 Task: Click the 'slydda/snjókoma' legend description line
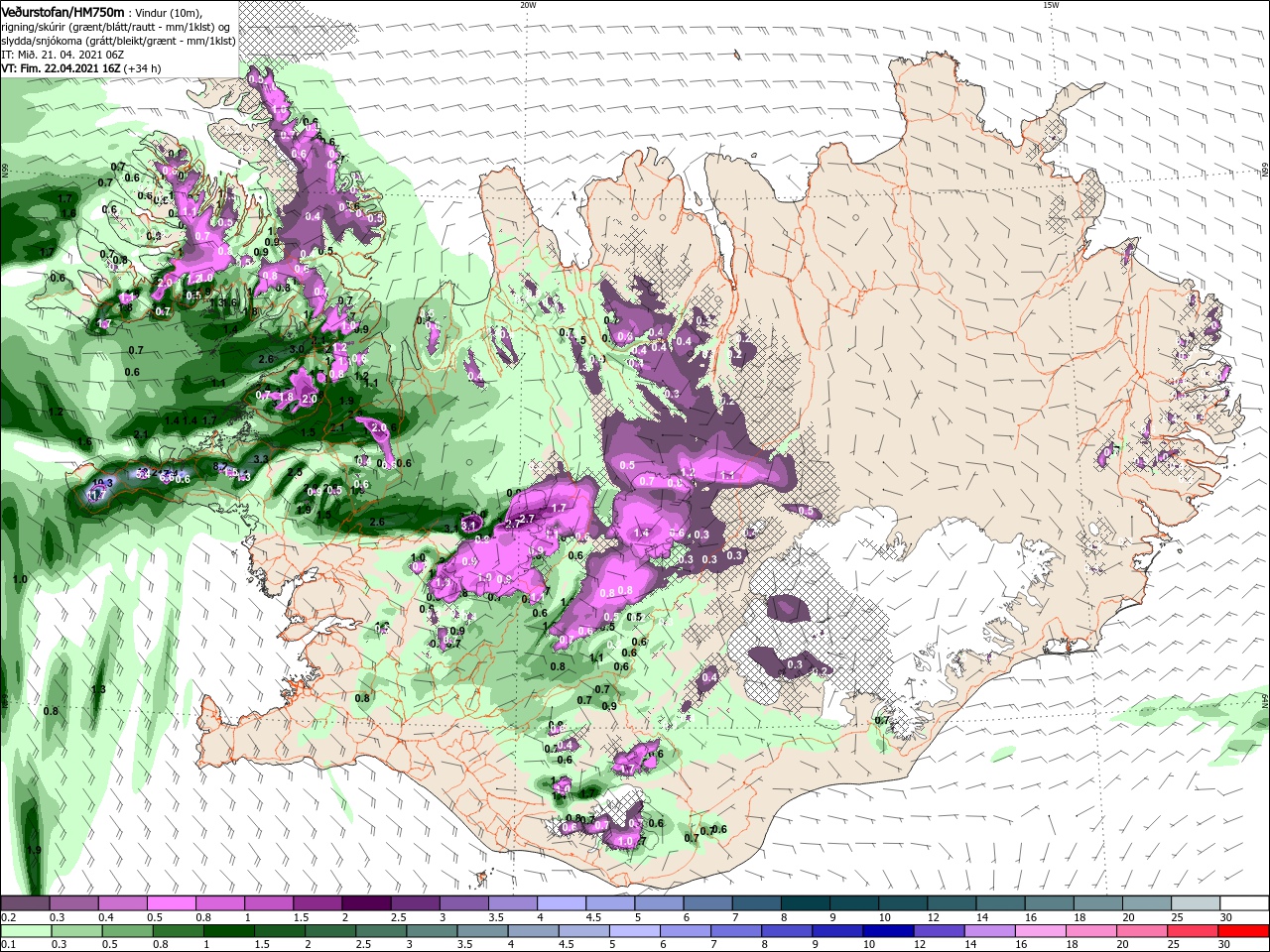118,41
